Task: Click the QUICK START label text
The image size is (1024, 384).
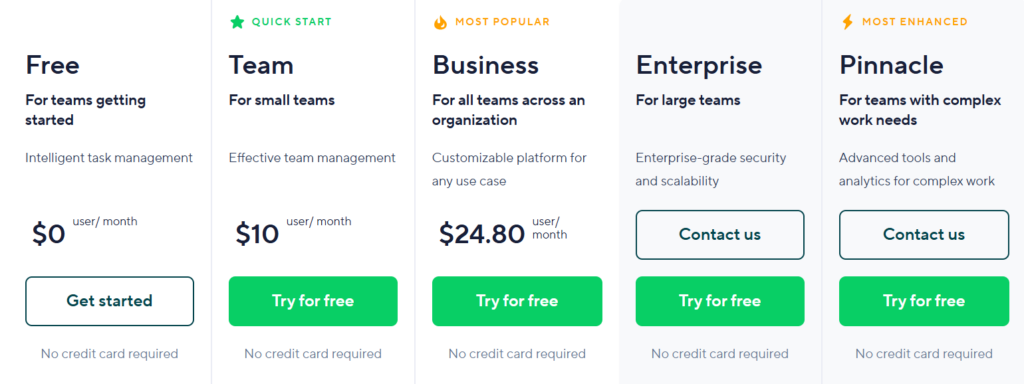Action: point(292,22)
